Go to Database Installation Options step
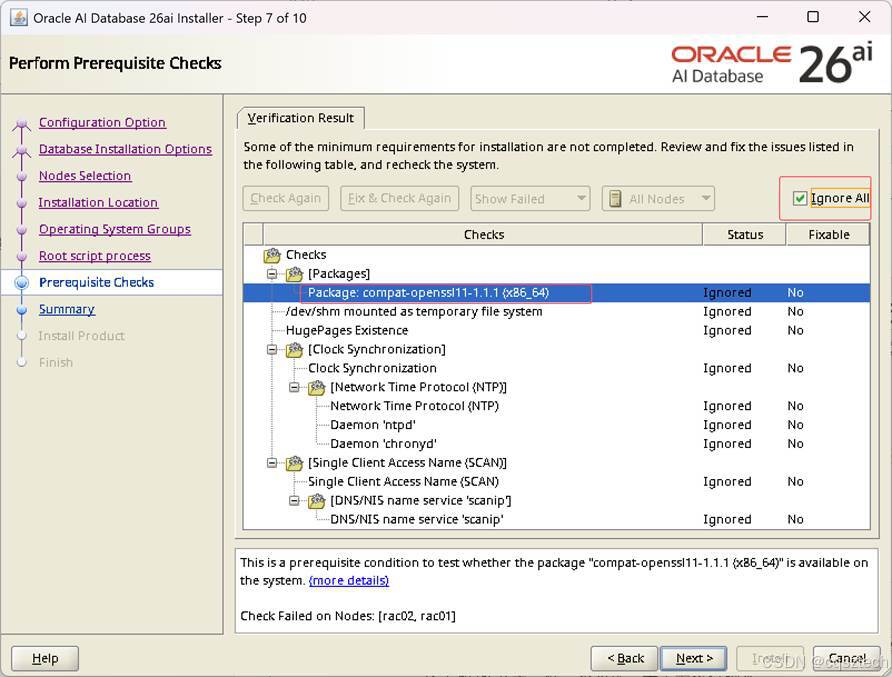892x677 pixels. (x=125, y=149)
